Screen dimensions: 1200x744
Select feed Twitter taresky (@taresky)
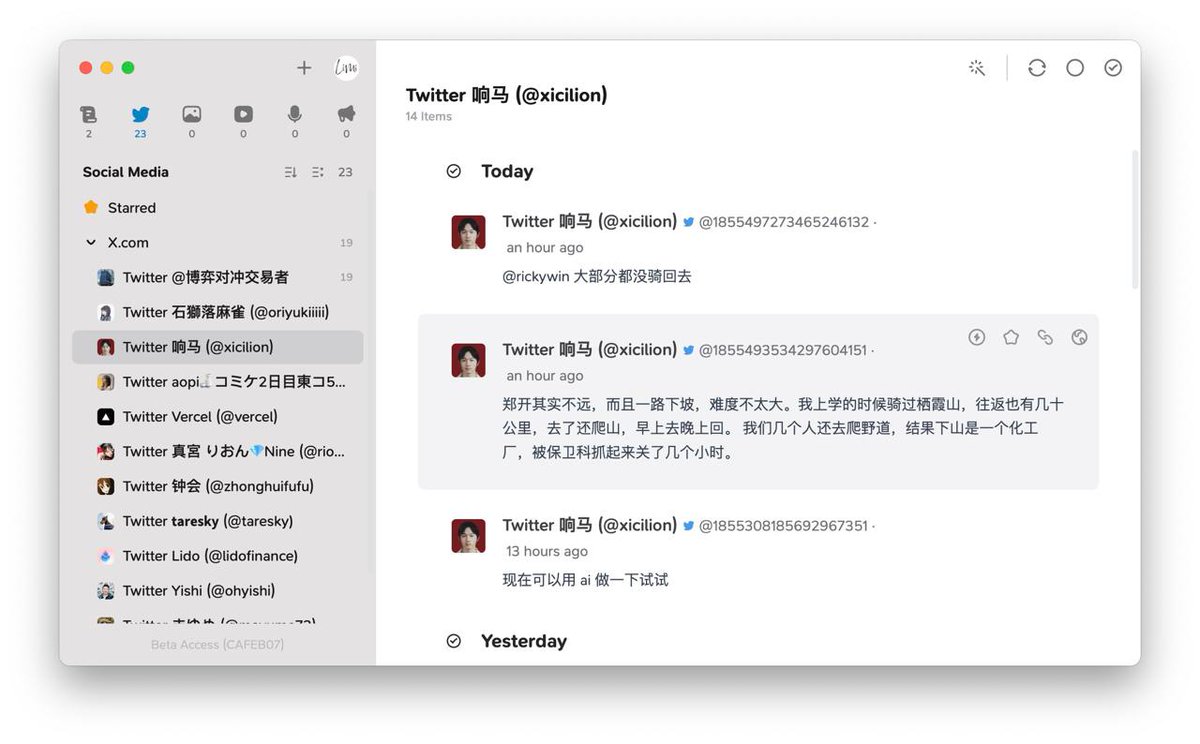click(x=218, y=521)
